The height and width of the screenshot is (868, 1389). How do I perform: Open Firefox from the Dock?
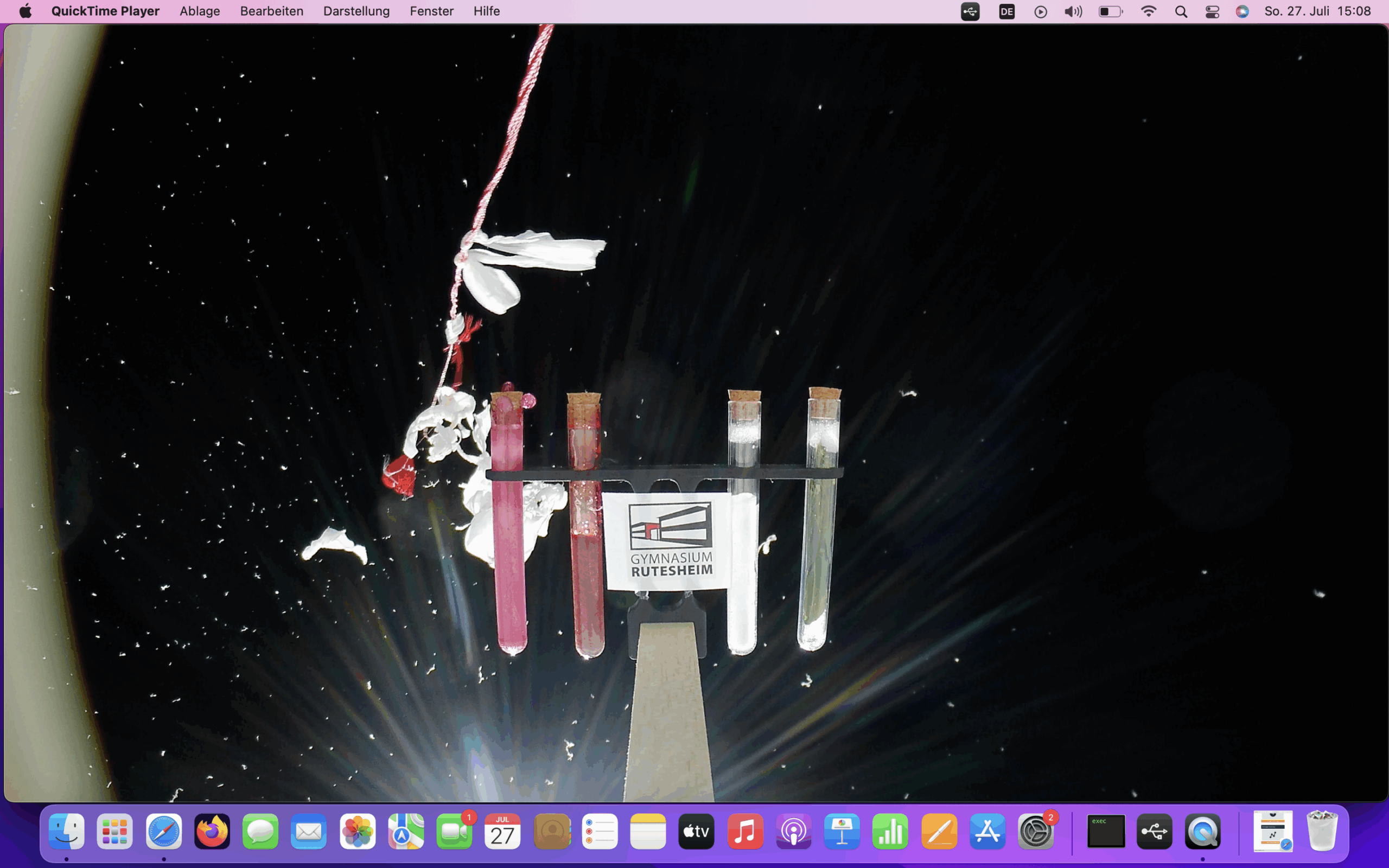[x=212, y=831]
